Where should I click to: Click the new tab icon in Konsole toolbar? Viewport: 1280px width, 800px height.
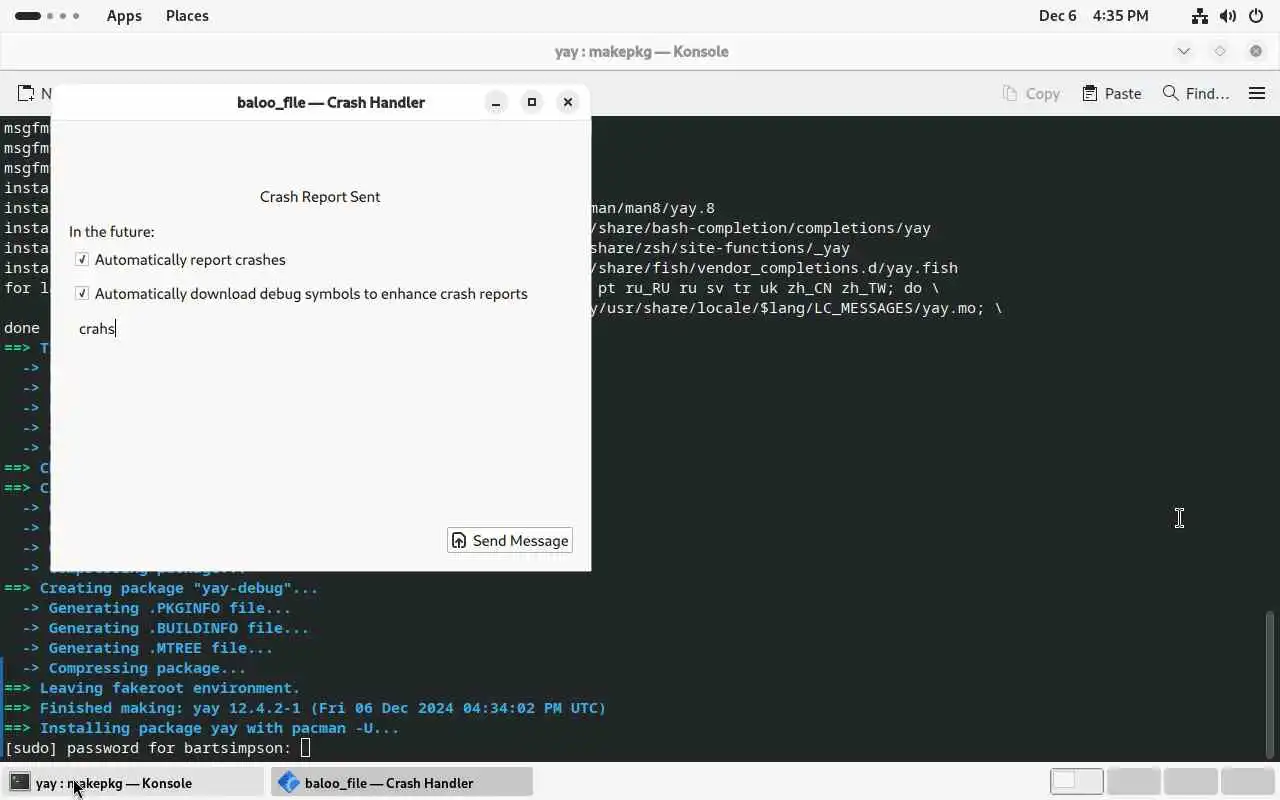point(25,93)
